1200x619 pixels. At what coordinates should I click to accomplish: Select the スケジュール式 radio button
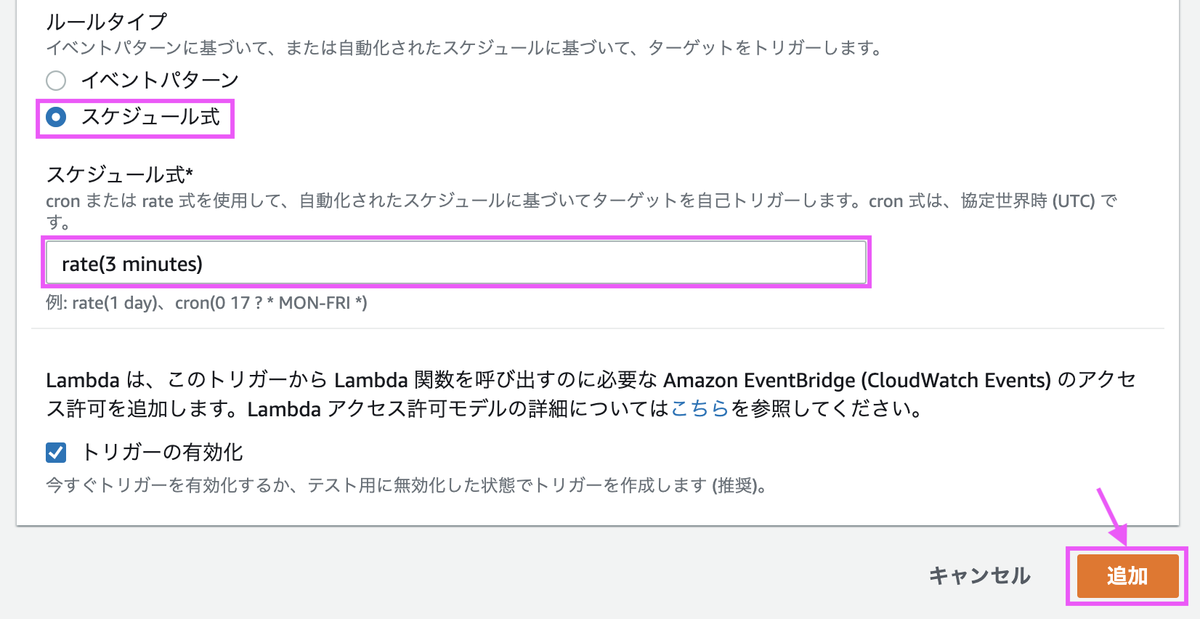coord(56,118)
